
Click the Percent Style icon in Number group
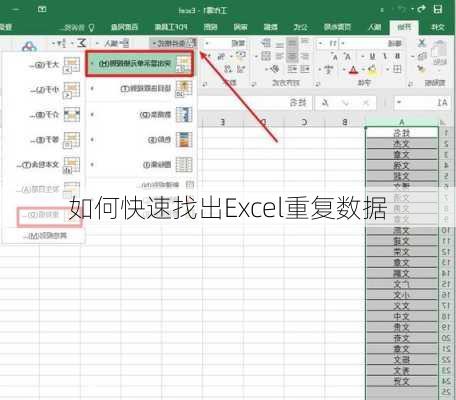(x=222, y=57)
